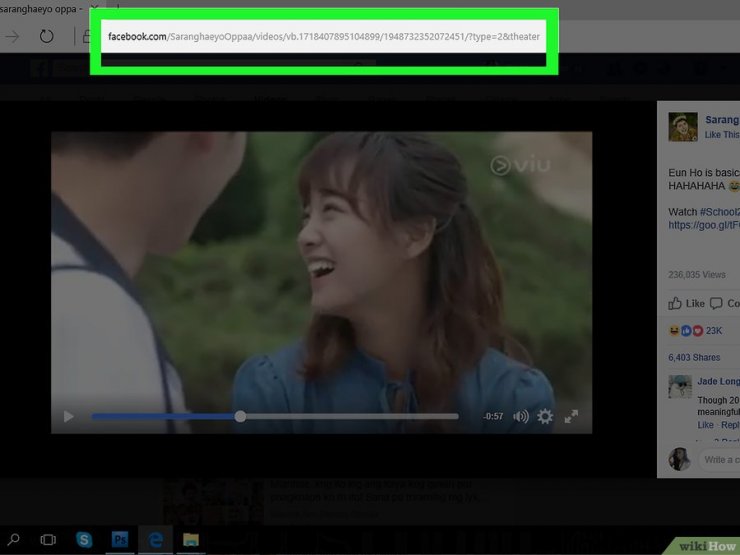
Task: Click the Comment button next to Like
Action: pos(724,303)
